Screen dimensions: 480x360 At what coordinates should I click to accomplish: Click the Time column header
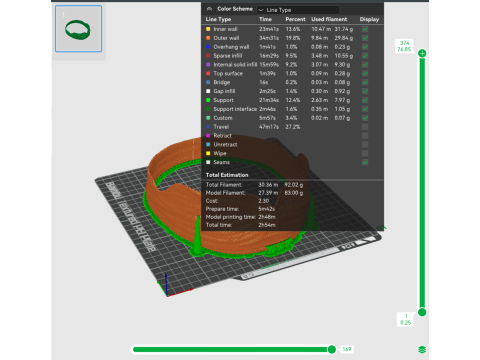pos(265,19)
